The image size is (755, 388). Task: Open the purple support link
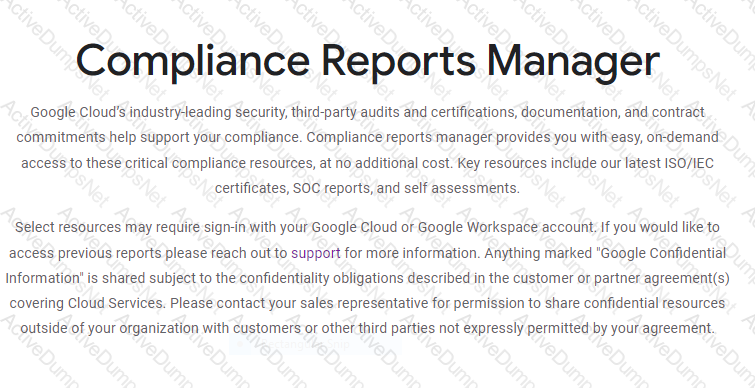(x=316, y=253)
